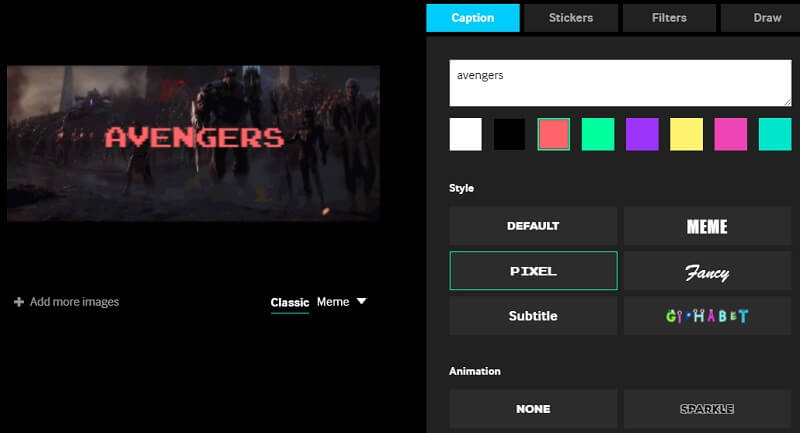Select the Fancy caption style
This screenshot has width=800, height=433.
(x=707, y=271)
